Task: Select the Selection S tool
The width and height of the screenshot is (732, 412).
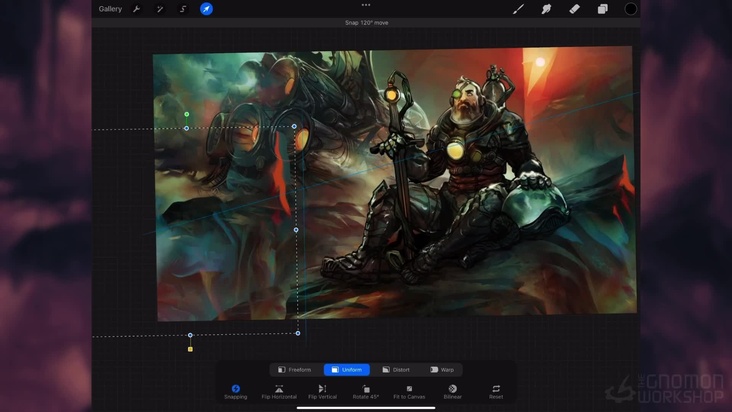Action: (x=183, y=9)
